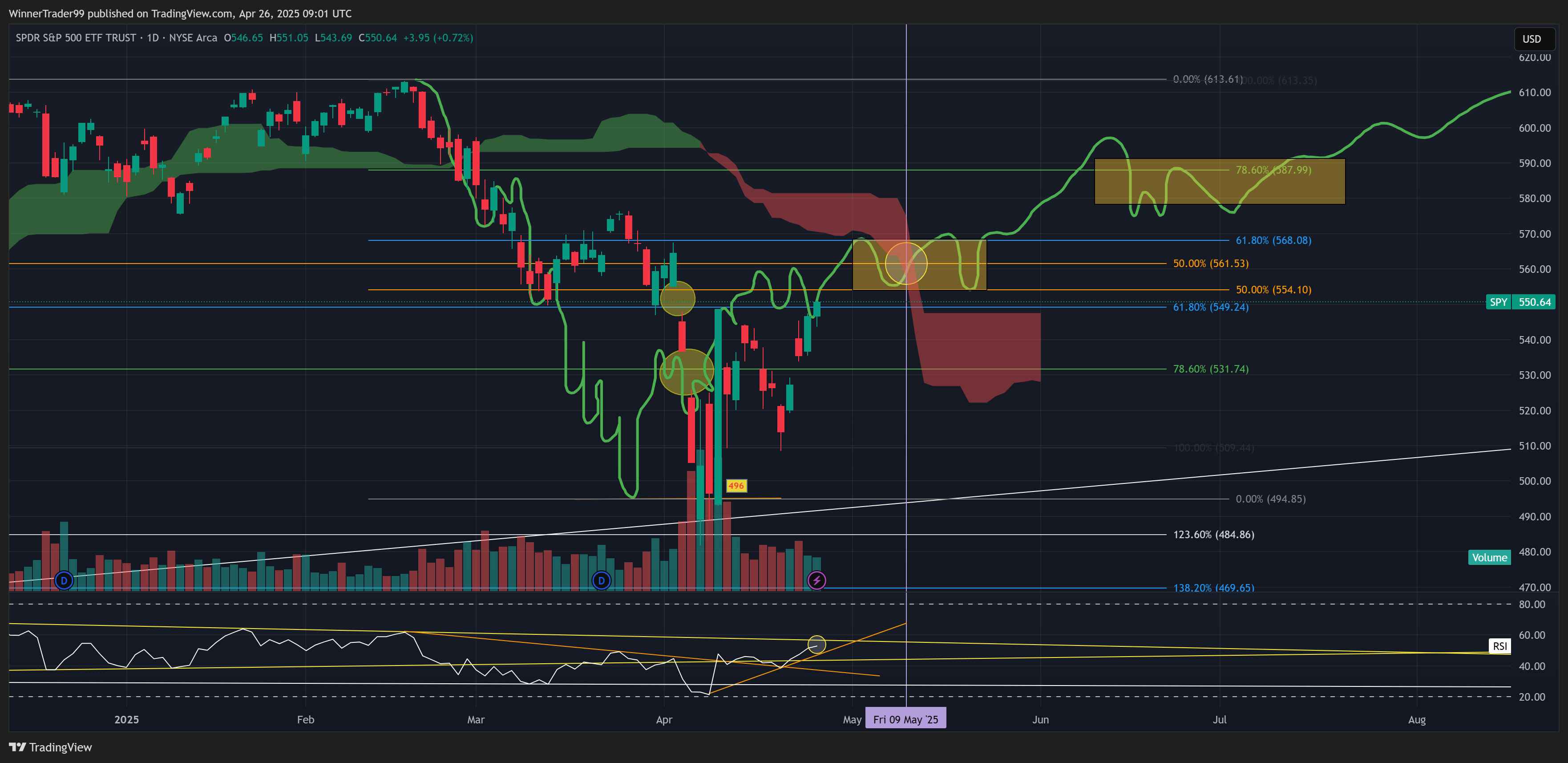Click the yellow circle at the 9 May vertical line
Screen dimensions: 1568x763
(x=906, y=263)
